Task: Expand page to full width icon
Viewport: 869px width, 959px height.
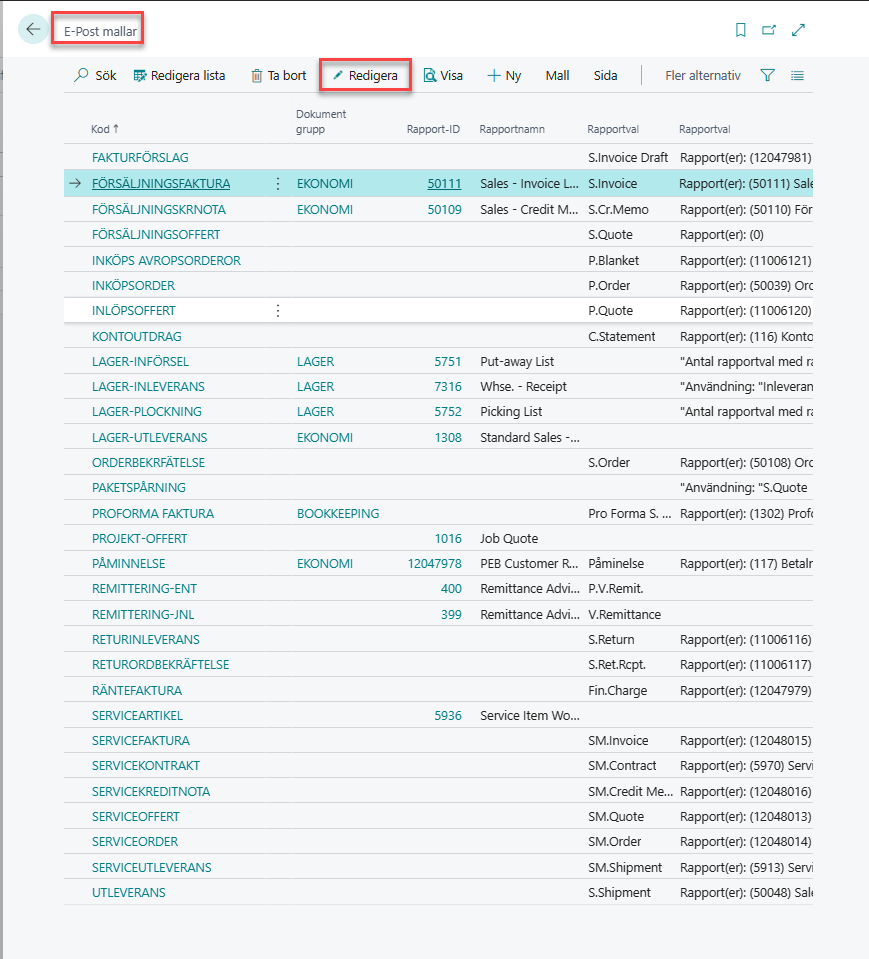Action: pyautogui.click(x=798, y=29)
